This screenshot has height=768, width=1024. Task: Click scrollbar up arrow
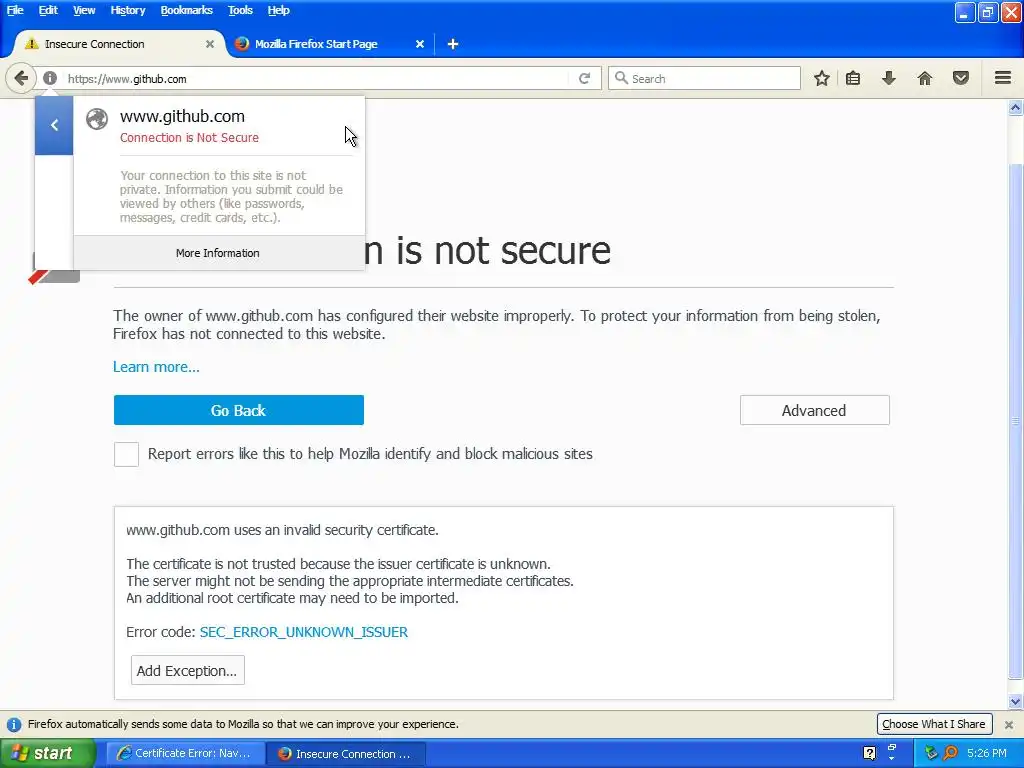1016,107
